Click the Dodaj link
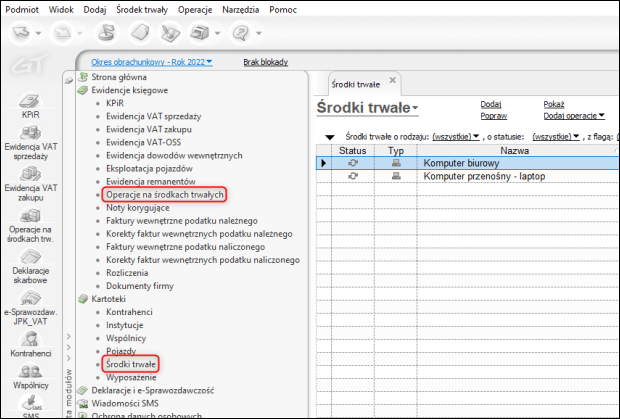 (491, 104)
